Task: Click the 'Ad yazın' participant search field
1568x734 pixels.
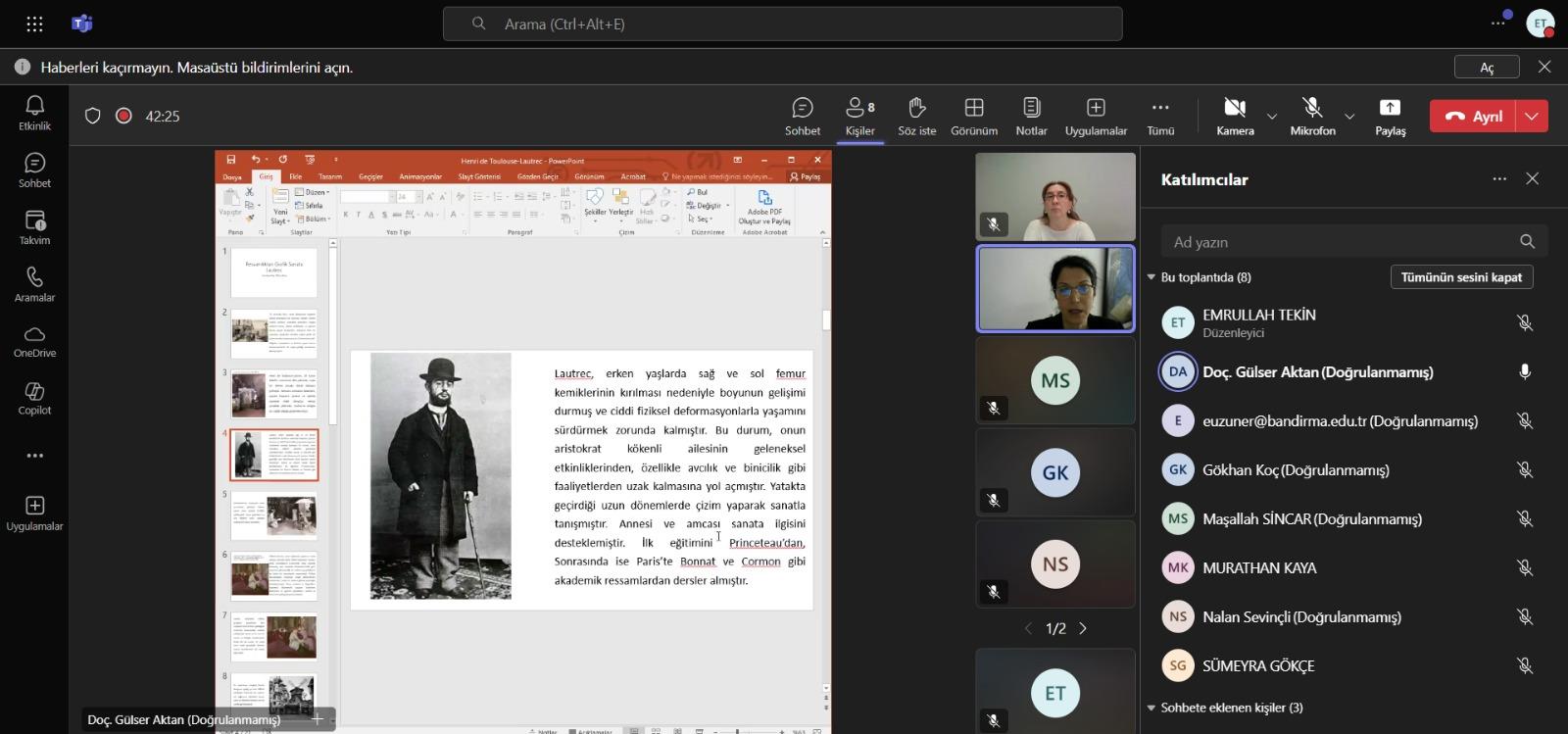Action: [1338, 242]
